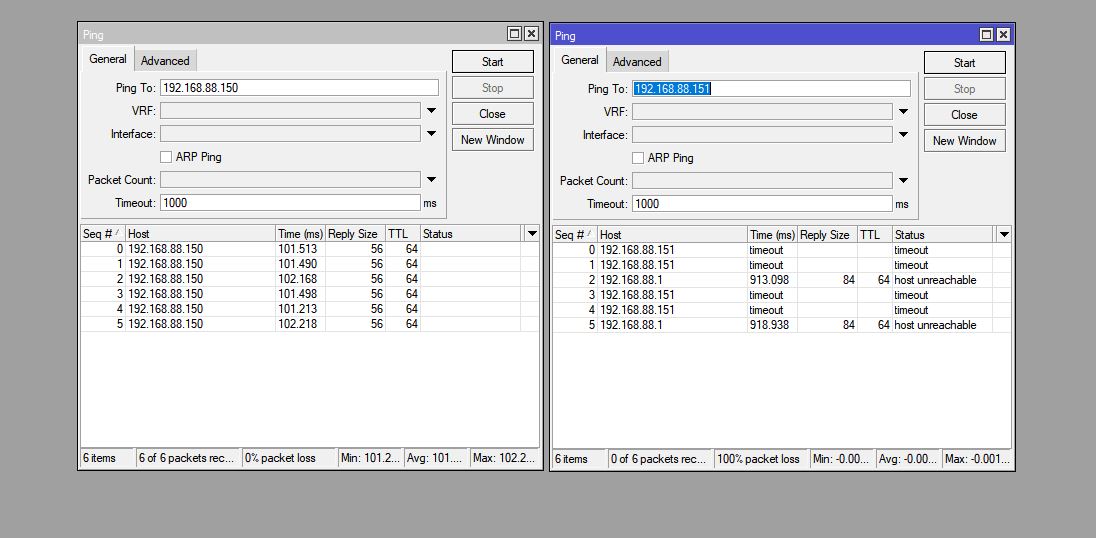This screenshot has height=538, width=1096.
Task: Select left table row with time 102.218
Action: [310, 324]
